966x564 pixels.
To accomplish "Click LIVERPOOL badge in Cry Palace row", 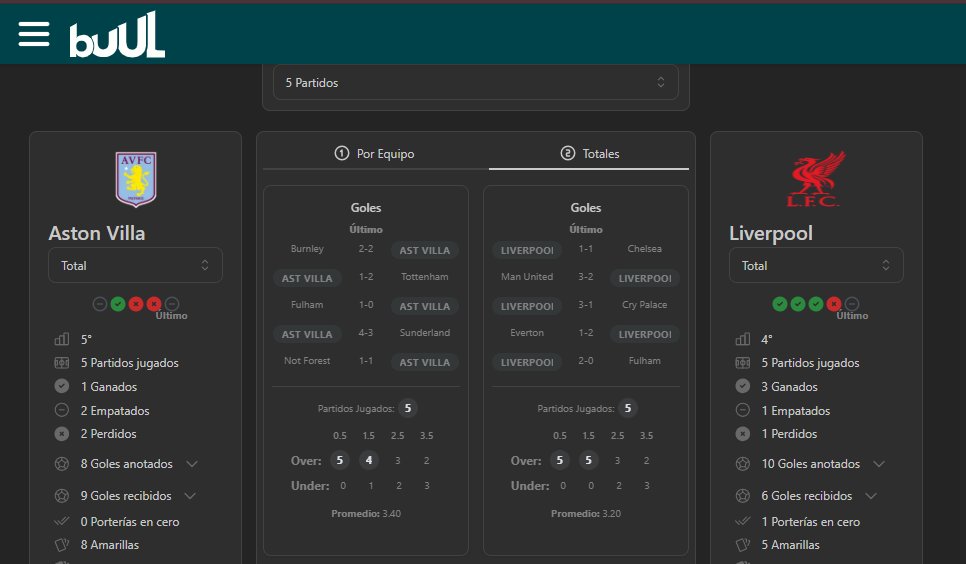I will click(527, 306).
